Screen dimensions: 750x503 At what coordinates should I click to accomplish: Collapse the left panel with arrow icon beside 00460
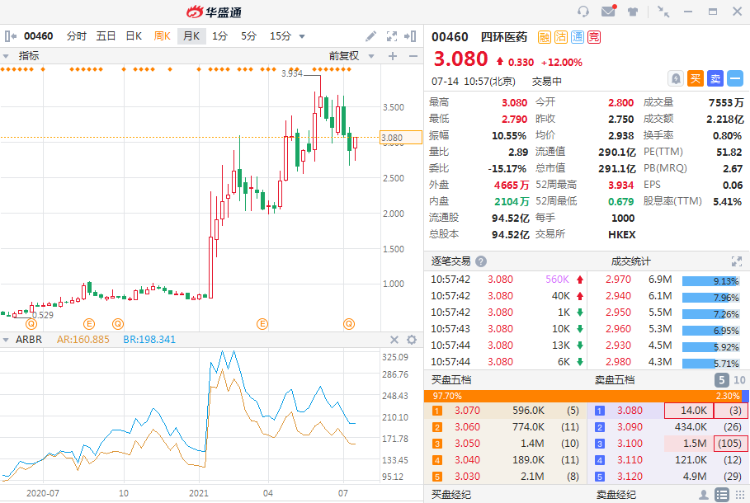coord(10,36)
